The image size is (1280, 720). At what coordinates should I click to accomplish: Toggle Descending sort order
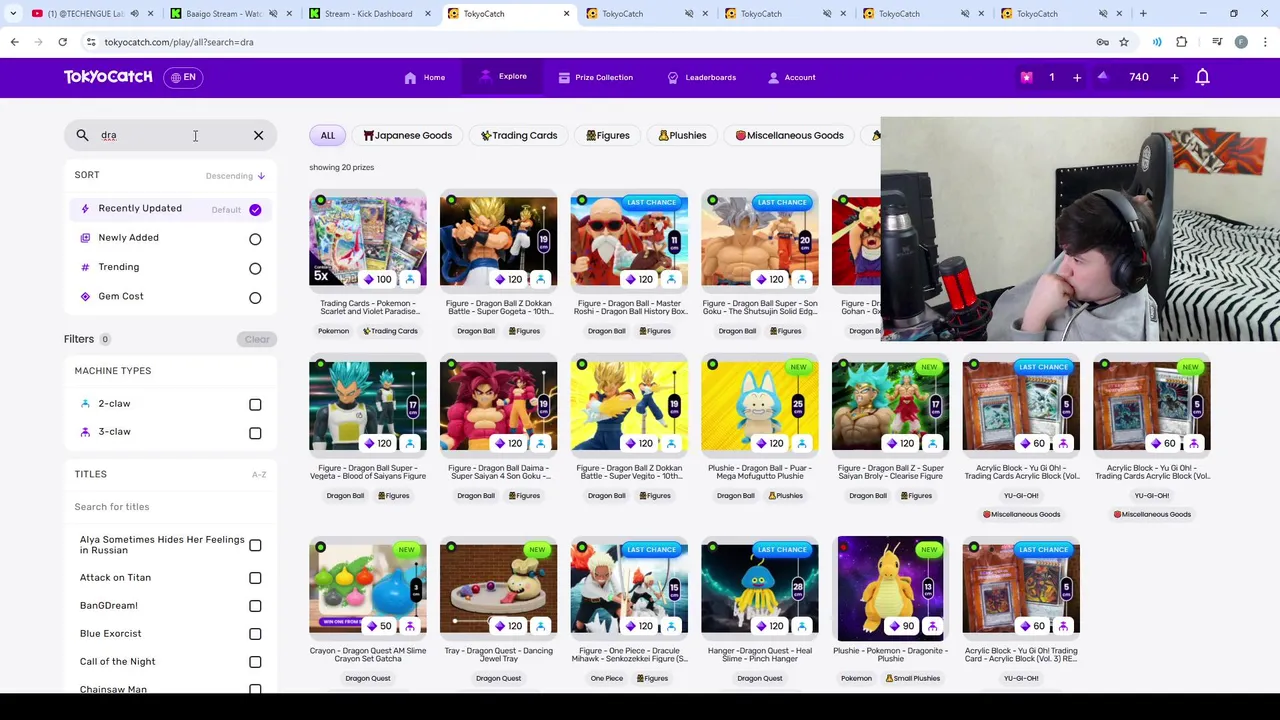(235, 176)
